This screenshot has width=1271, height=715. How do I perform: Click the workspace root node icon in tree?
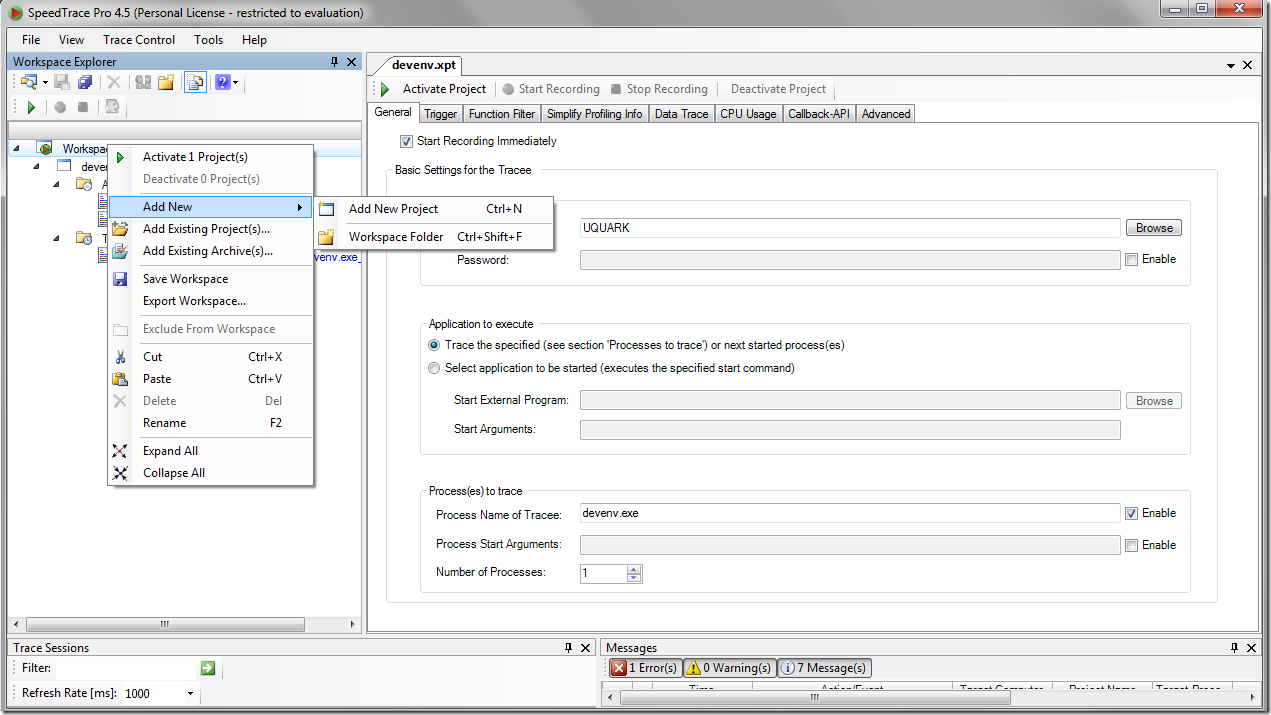pyautogui.click(x=45, y=148)
